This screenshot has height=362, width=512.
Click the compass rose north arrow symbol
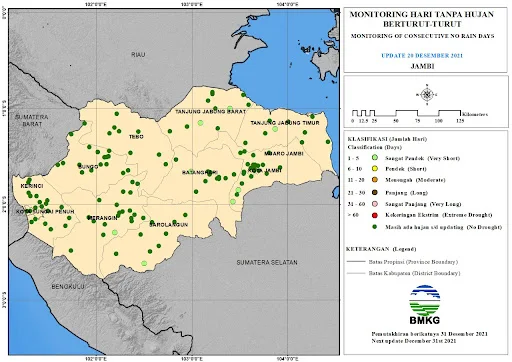tap(427, 95)
